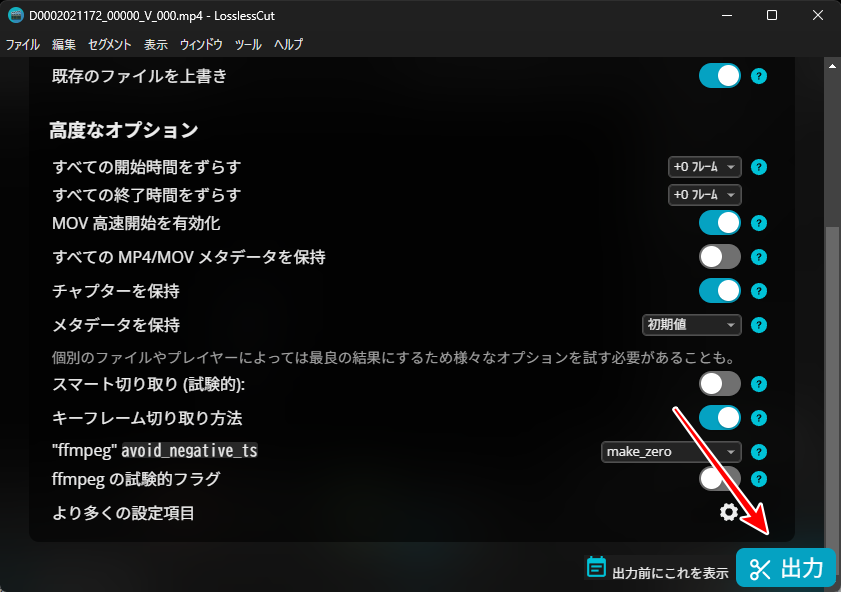Click the 出力 export button
This screenshot has height=592, width=841.
click(786, 567)
